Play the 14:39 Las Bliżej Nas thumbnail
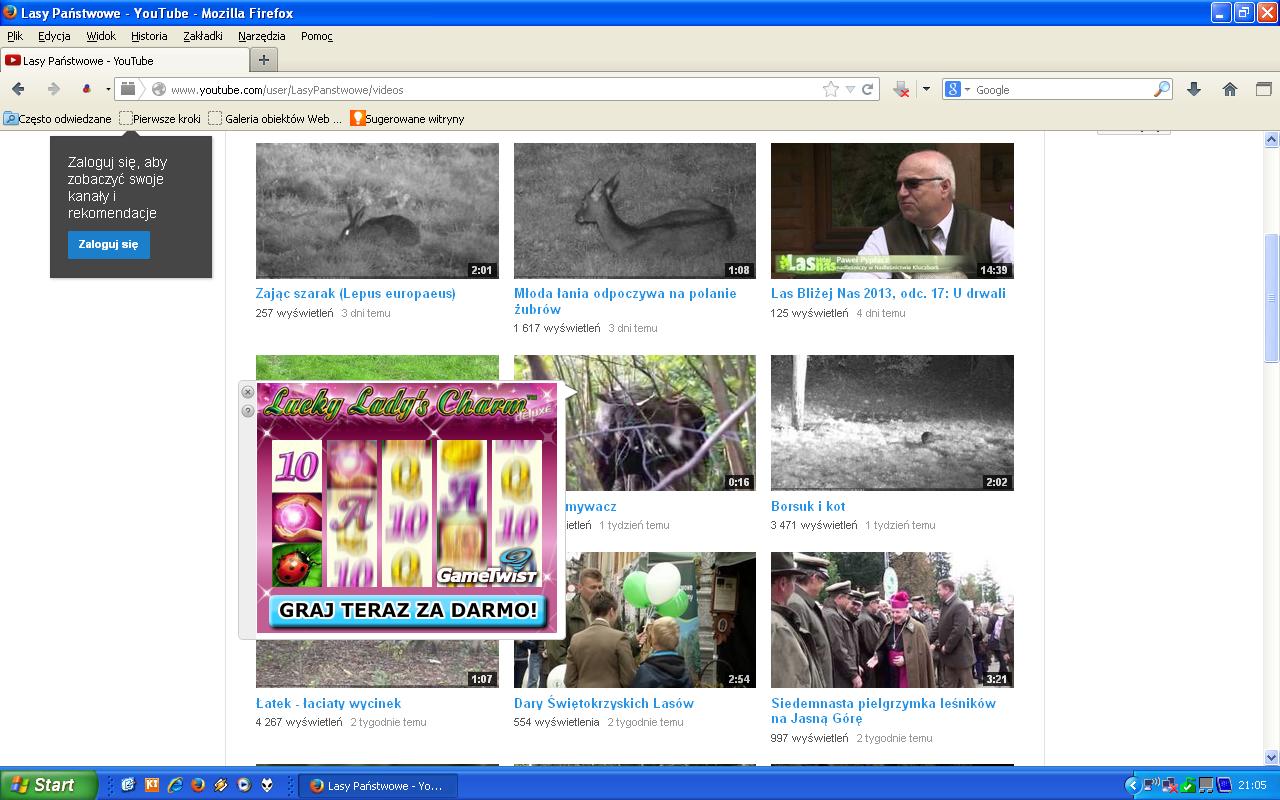Viewport: 1280px width, 800px height. pos(892,211)
